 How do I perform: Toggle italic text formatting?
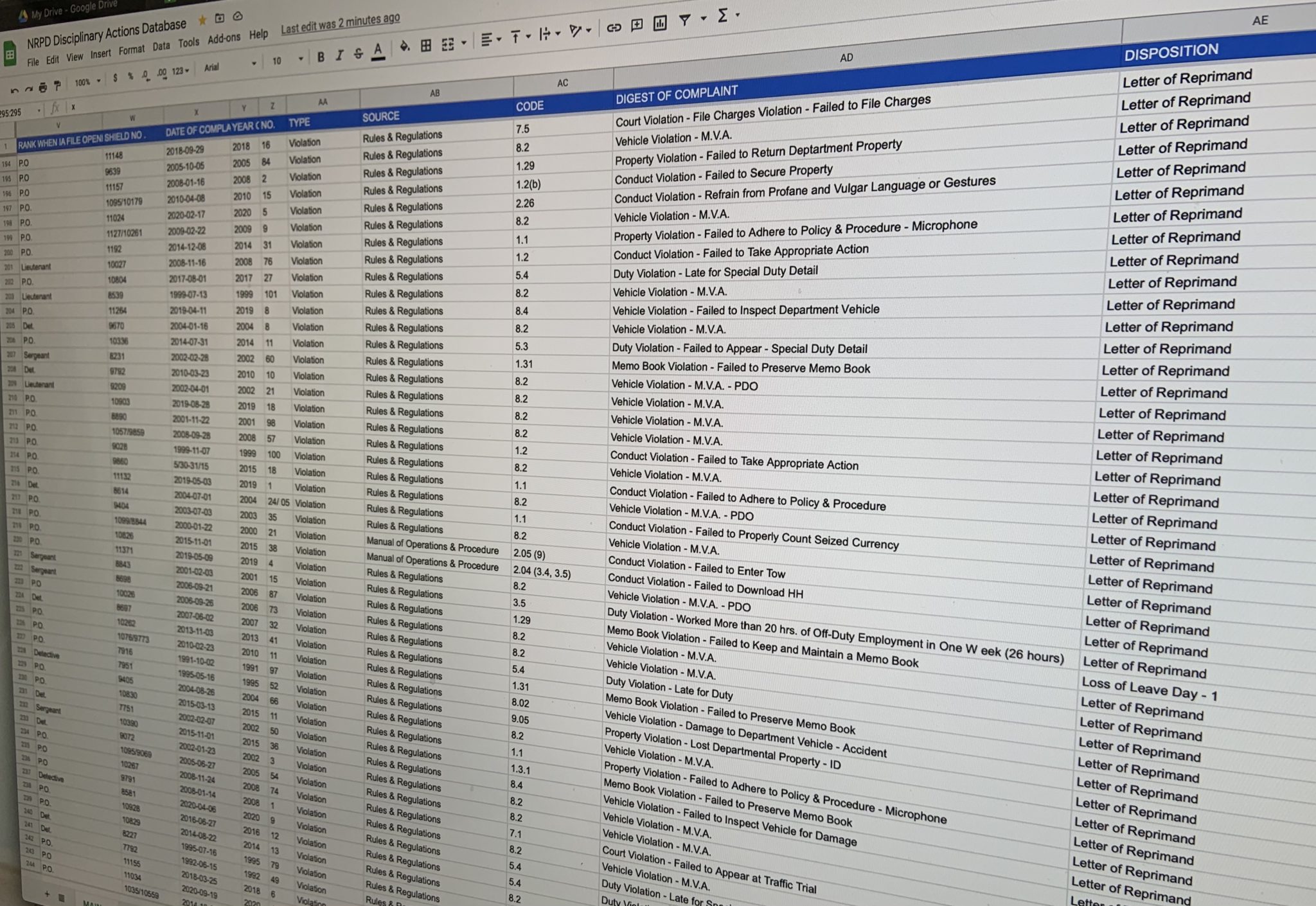pos(339,55)
